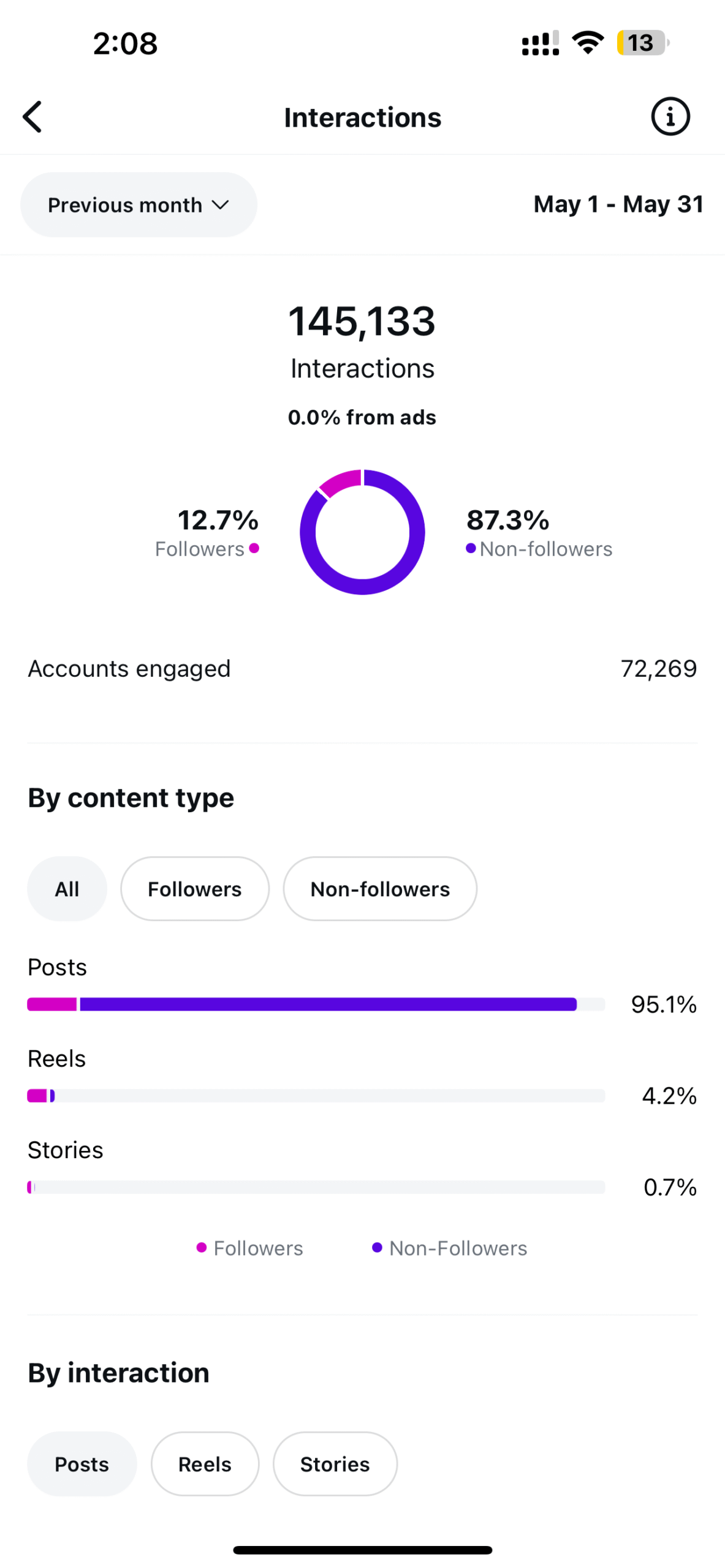Switch to the Reels interaction tab

(205, 1464)
